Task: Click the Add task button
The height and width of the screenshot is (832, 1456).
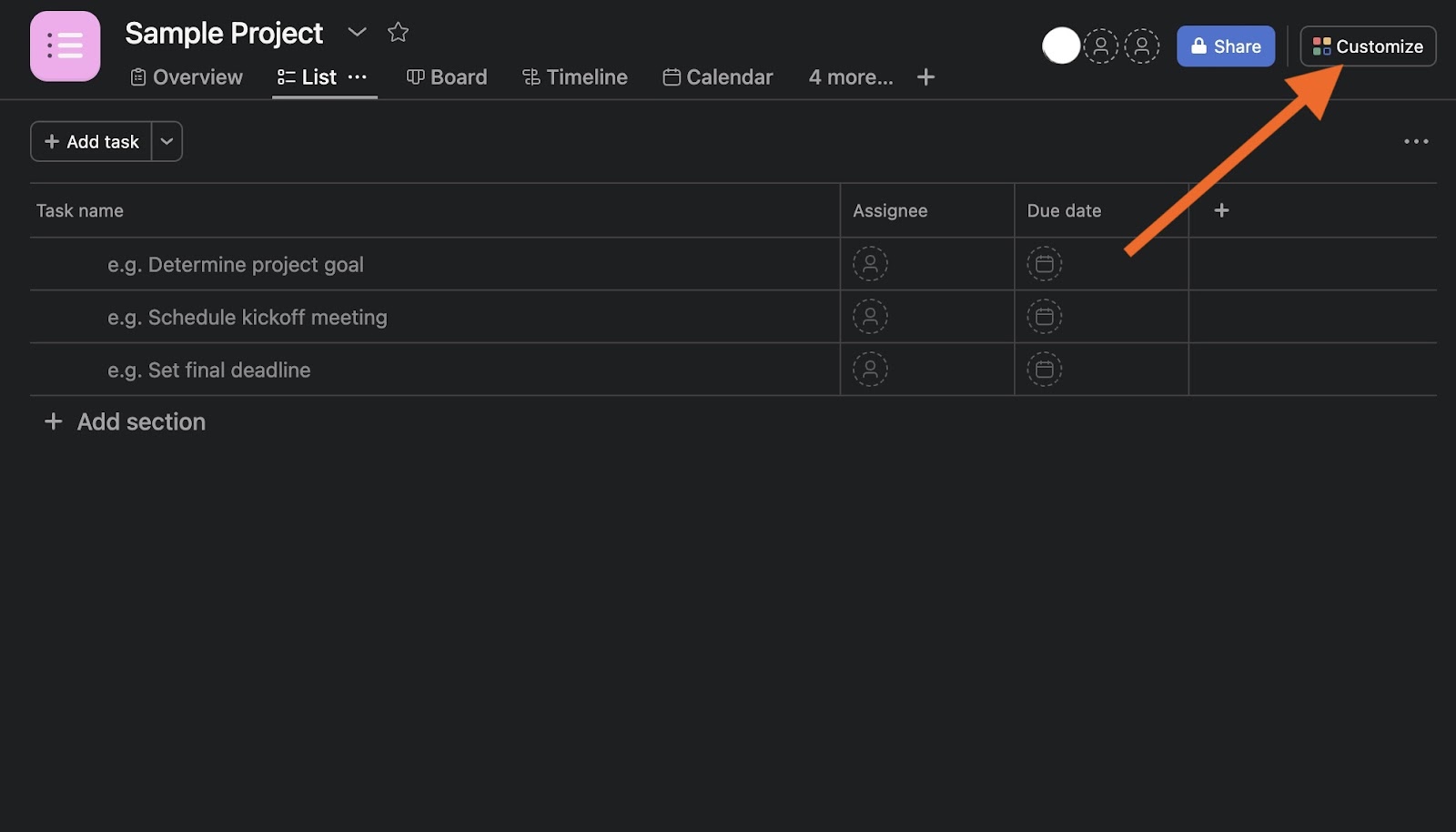Action: pos(92,142)
